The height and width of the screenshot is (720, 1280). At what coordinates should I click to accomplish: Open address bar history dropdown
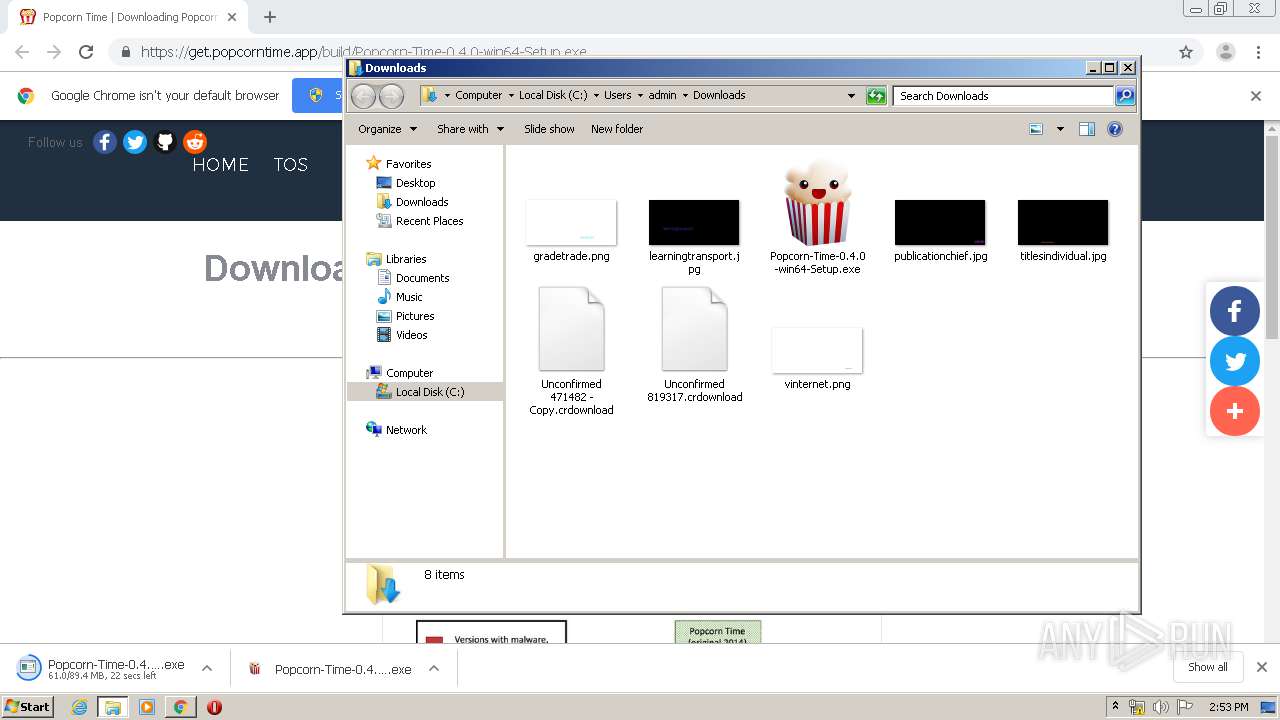click(x=852, y=96)
